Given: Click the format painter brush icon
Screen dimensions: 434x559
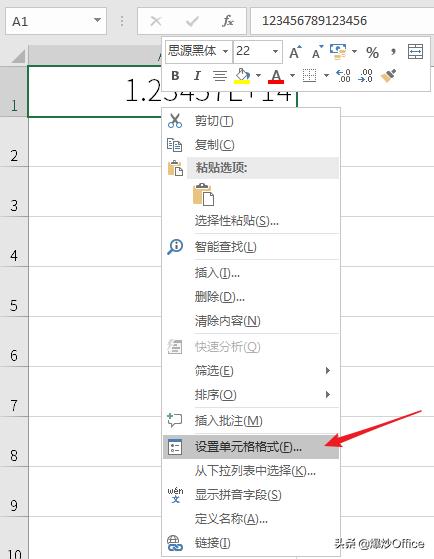Looking at the screenshot, I should coord(389,76).
